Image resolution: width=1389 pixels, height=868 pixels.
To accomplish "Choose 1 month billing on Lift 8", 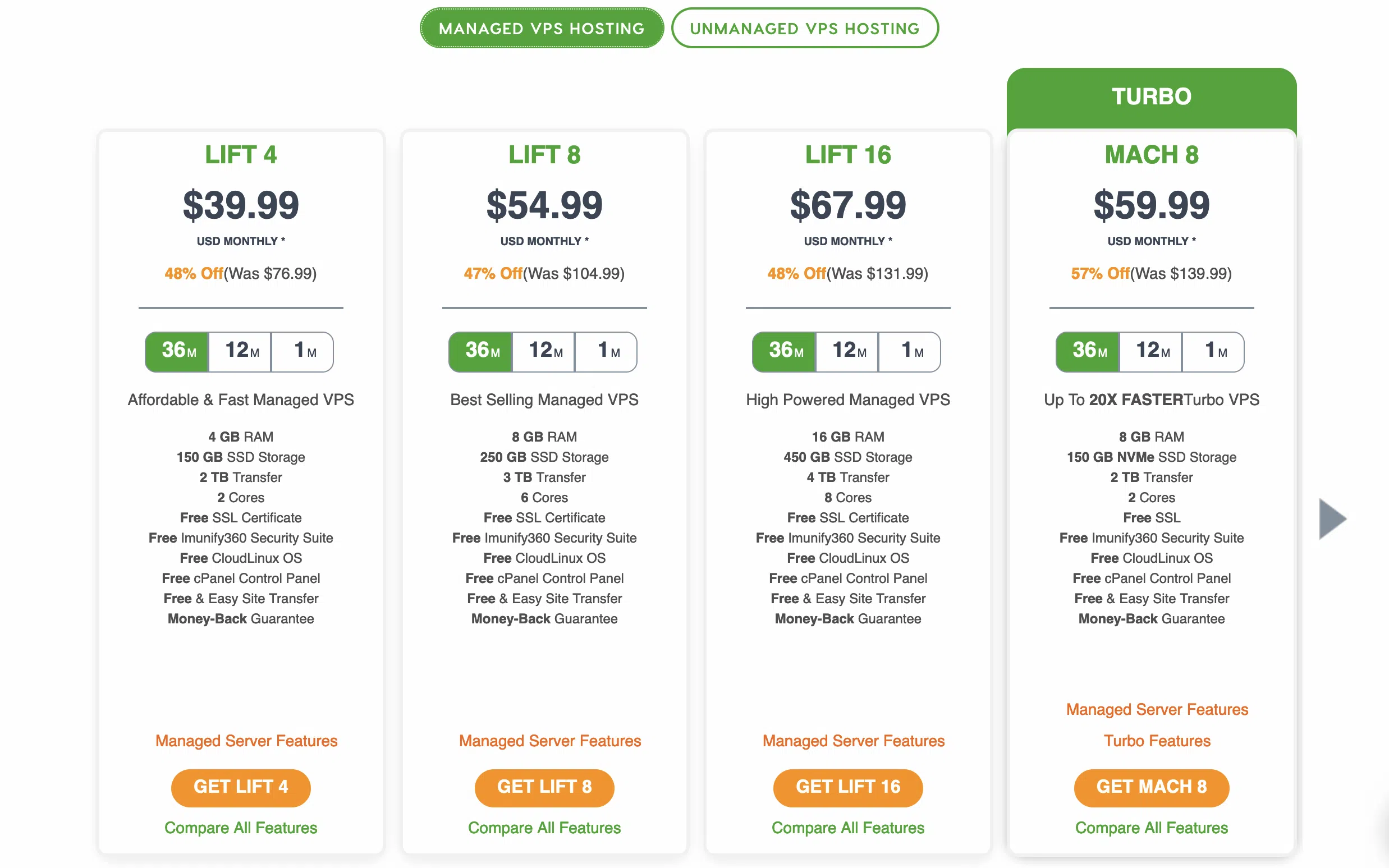I will point(607,351).
